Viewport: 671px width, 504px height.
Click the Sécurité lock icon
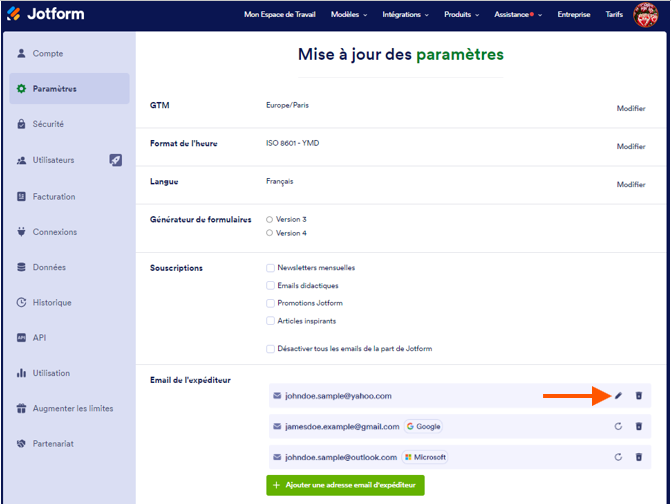click(21, 124)
